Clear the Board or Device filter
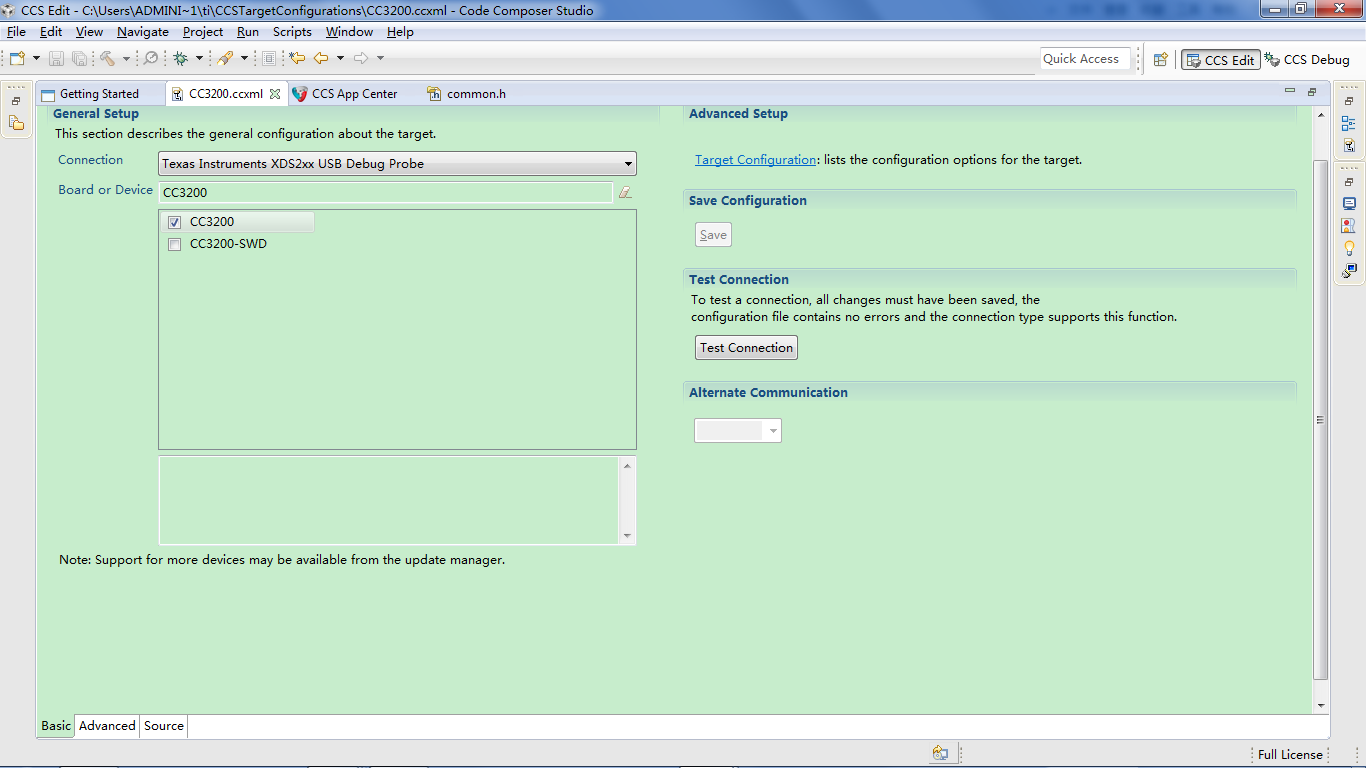This screenshot has height=768, width=1366. coord(625,192)
